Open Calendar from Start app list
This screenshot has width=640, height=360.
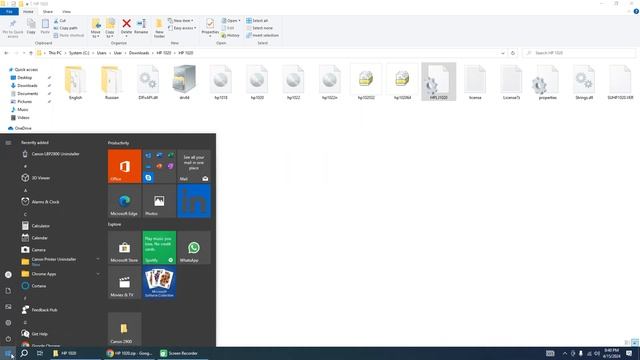(x=40, y=238)
